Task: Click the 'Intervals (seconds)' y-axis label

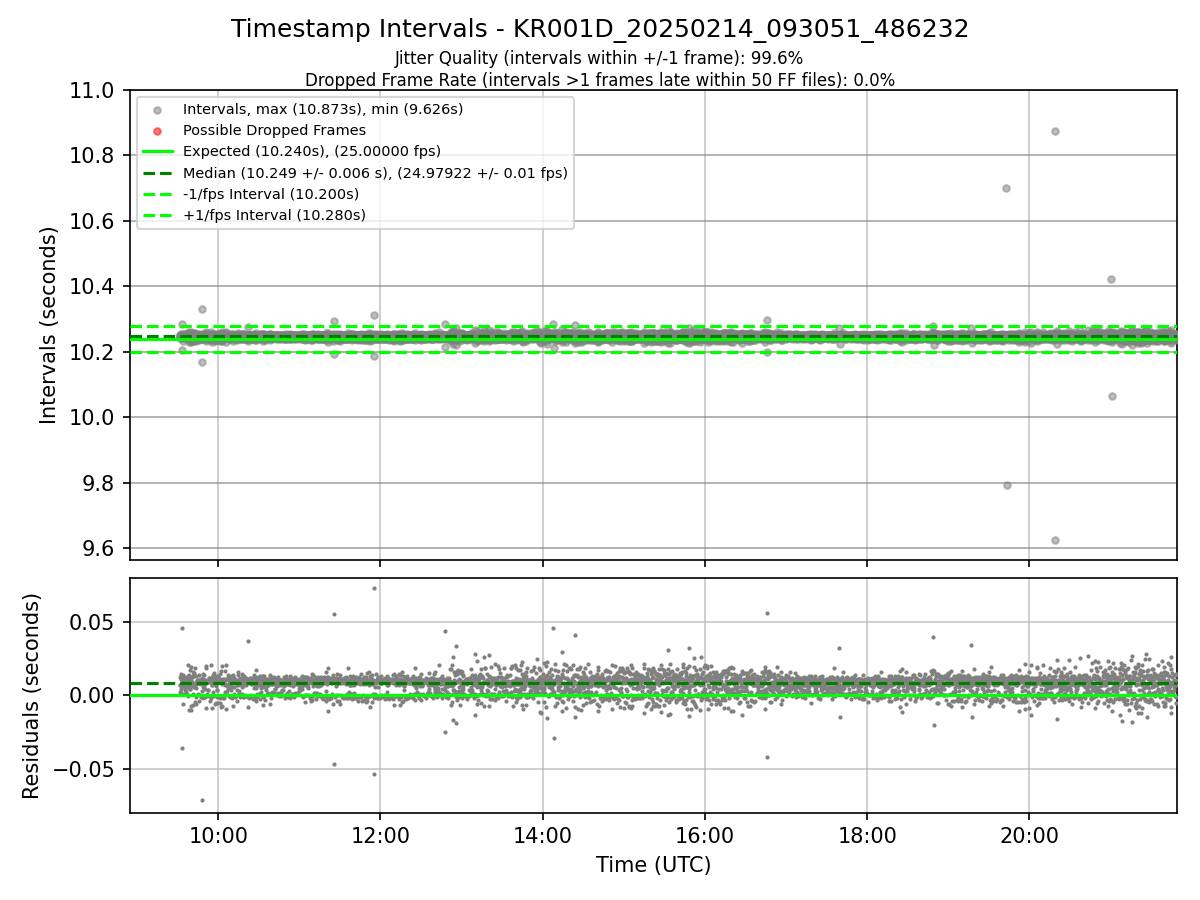Action: coord(49,325)
